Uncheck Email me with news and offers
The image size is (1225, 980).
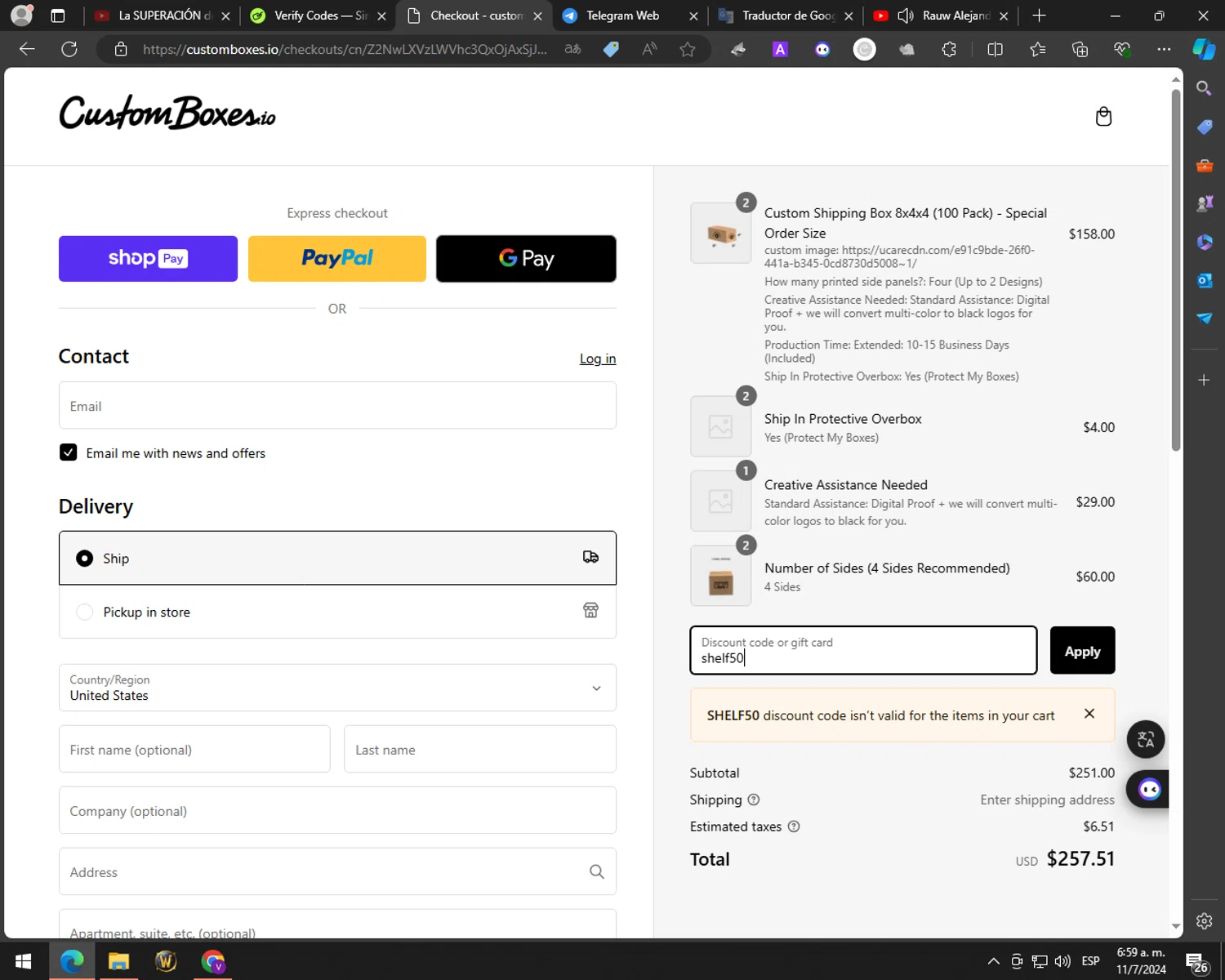click(x=69, y=452)
